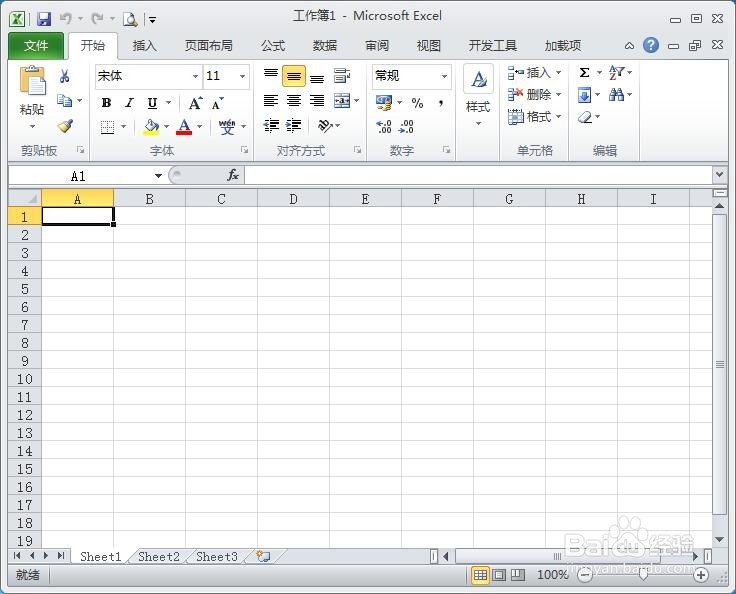Expand the formula bar
Viewport: 736px width, 594px height.
[x=720, y=175]
